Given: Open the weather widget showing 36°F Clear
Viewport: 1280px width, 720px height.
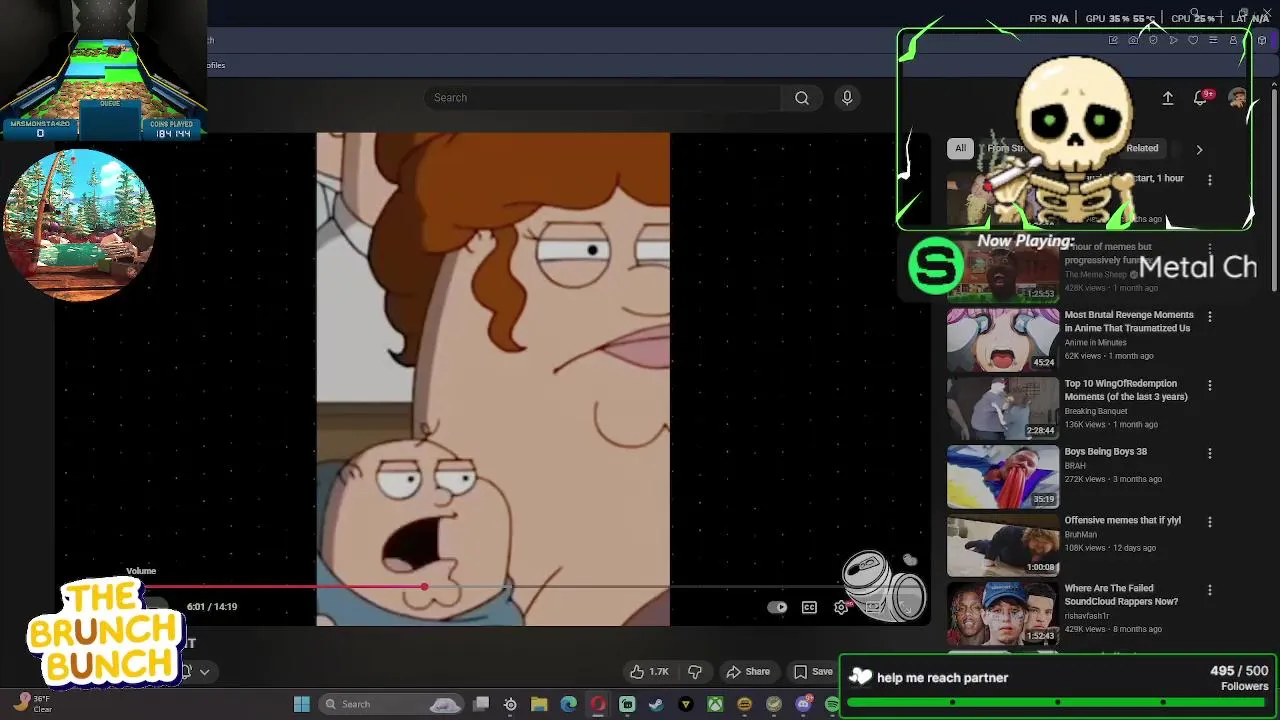Looking at the screenshot, I should tap(32, 704).
